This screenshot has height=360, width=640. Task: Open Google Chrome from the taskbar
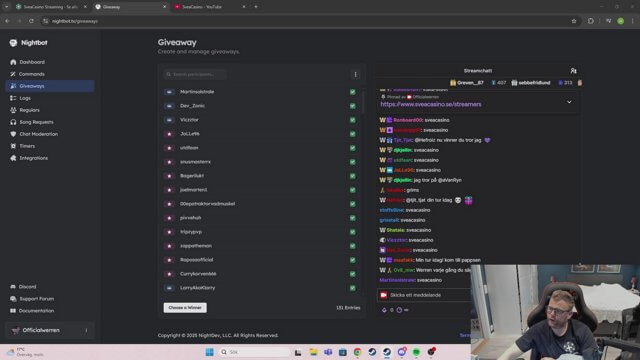pos(358,352)
